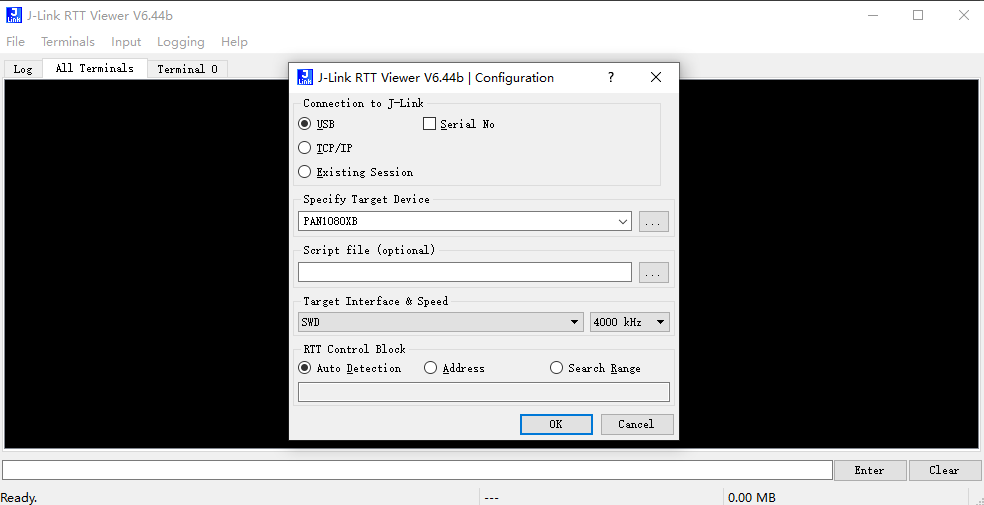The width and height of the screenshot is (984, 505).
Task: Expand the target device PAN1080XB combo box
Action: (x=623, y=221)
